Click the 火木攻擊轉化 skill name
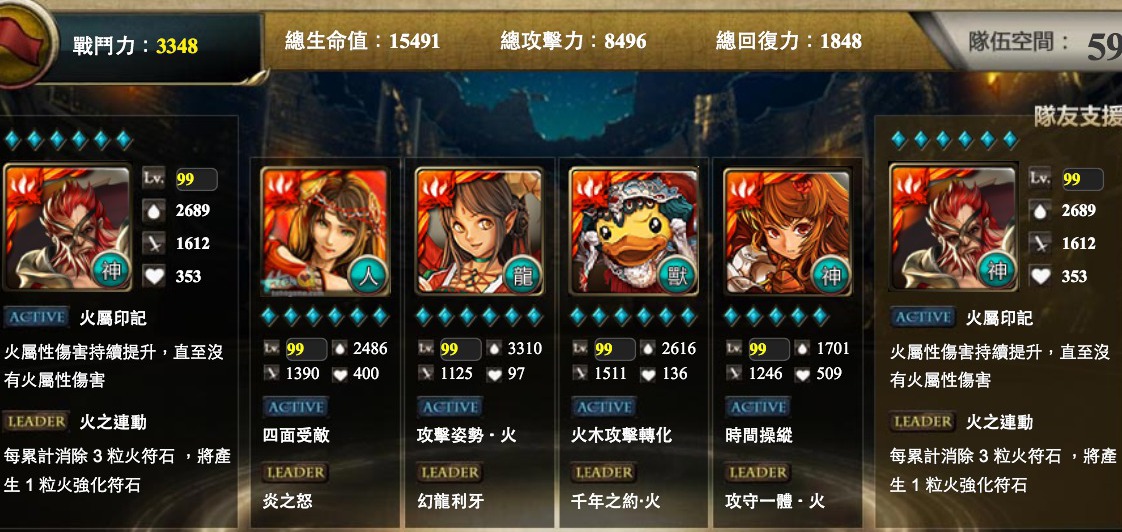1122x532 pixels. (x=621, y=435)
